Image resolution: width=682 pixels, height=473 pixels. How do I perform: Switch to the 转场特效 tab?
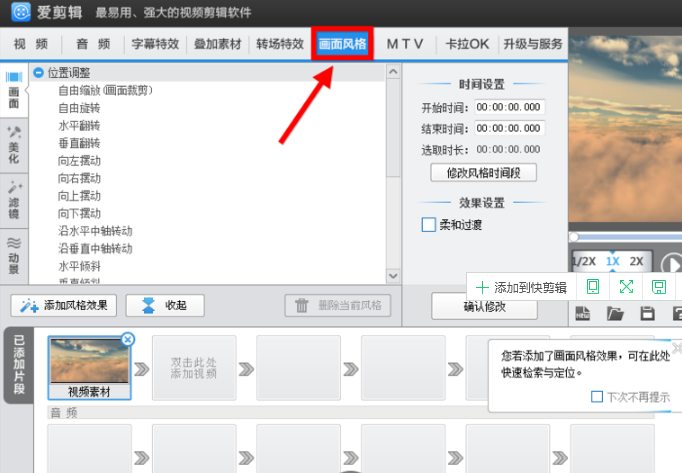(x=279, y=44)
